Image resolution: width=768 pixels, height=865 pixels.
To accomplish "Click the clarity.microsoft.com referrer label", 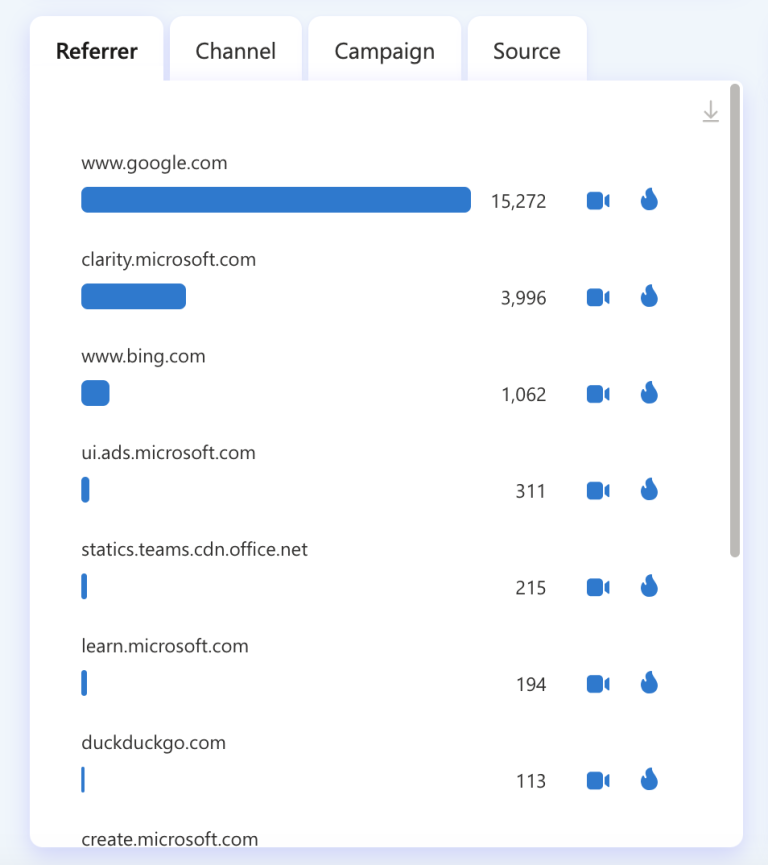I will point(168,259).
